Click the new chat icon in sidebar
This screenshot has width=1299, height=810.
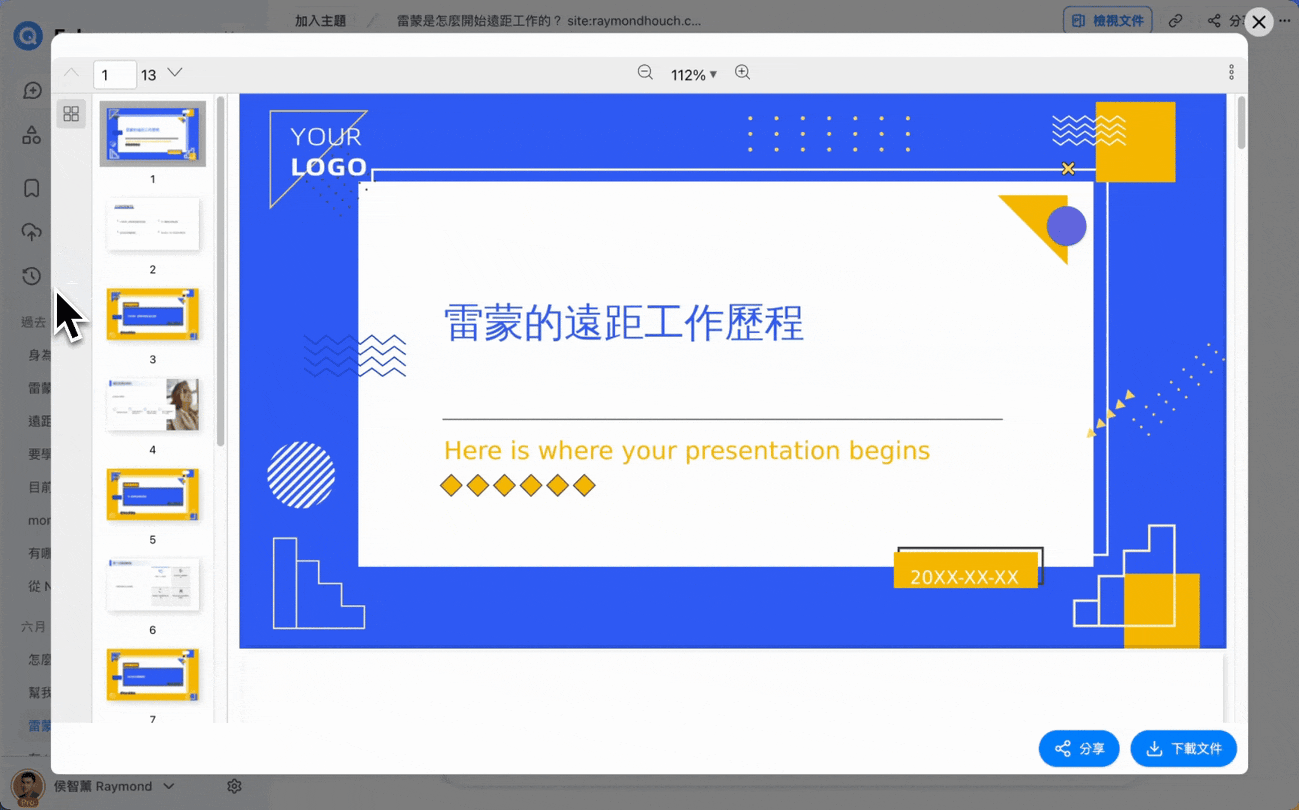[x=32, y=91]
